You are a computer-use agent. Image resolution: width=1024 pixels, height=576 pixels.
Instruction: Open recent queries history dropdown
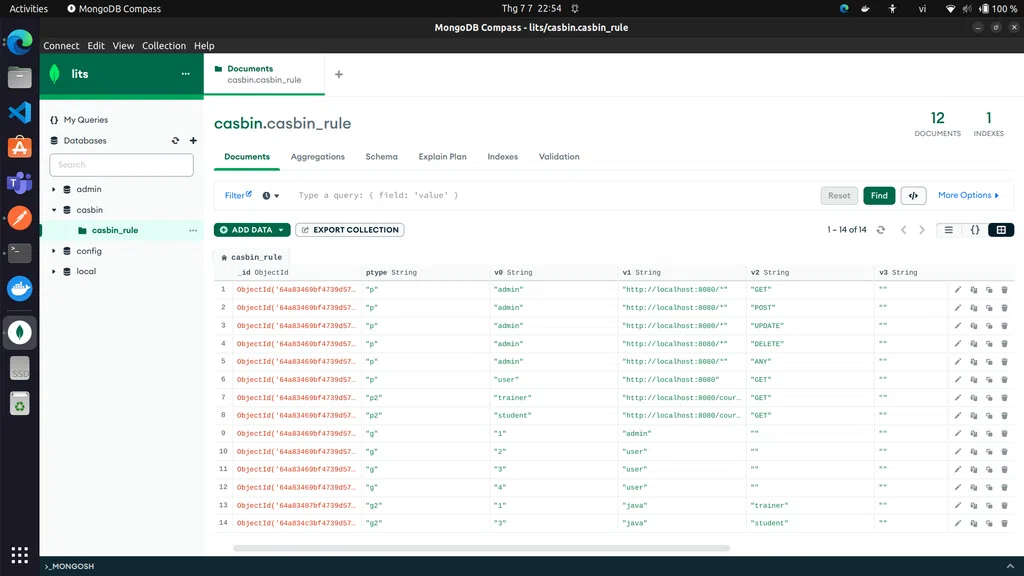click(x=270, y=195)
